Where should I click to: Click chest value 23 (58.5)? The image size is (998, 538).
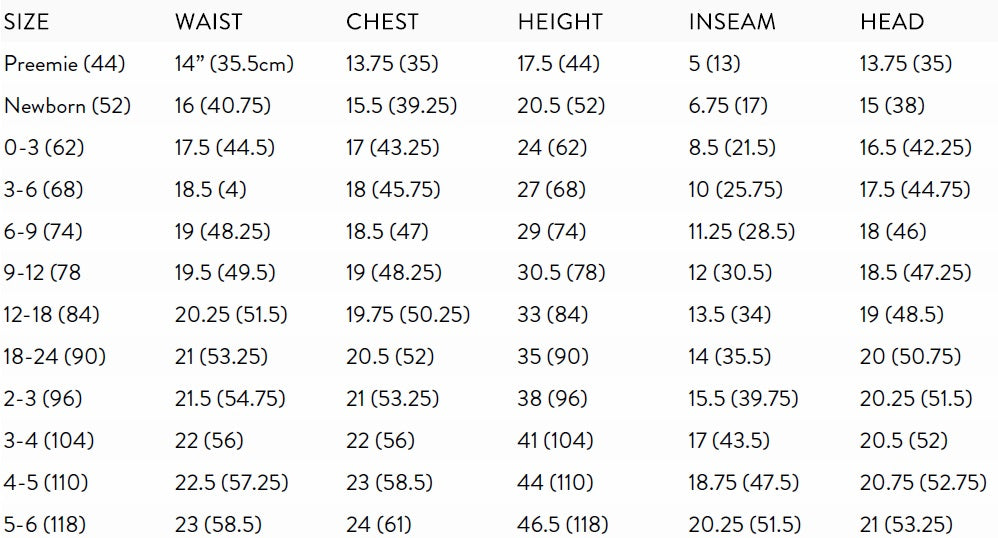pos(389,483)
